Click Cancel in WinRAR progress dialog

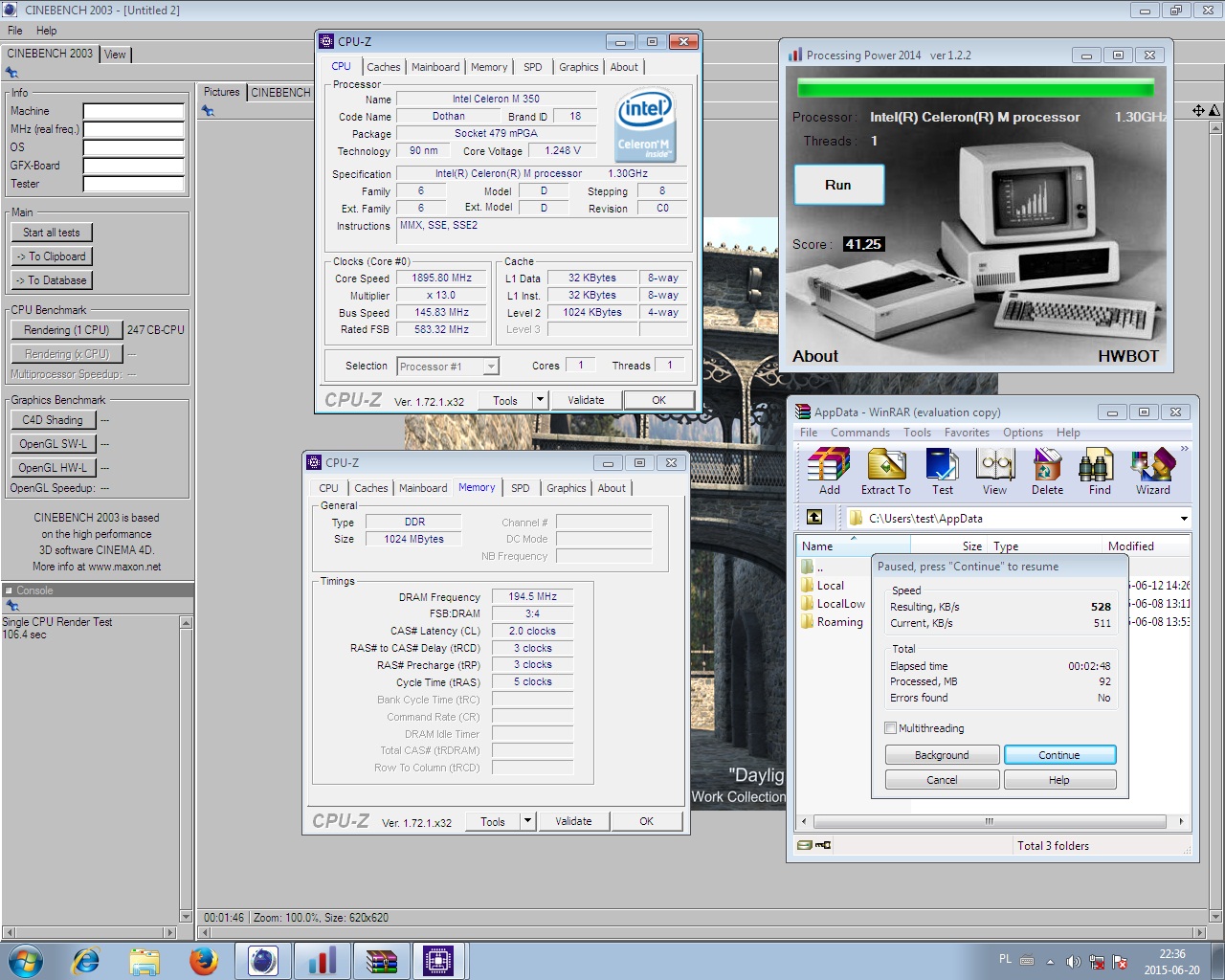[x=943, y=780]
